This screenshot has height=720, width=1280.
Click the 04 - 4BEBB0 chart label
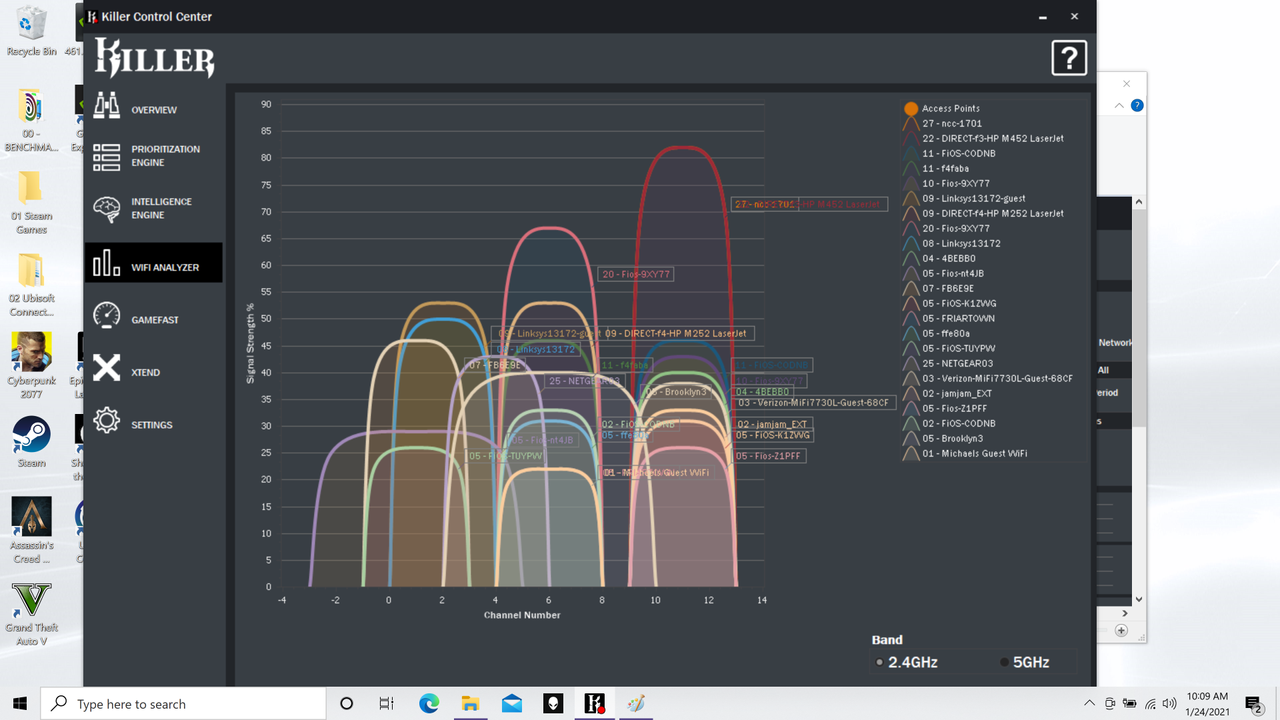(763, 392)
